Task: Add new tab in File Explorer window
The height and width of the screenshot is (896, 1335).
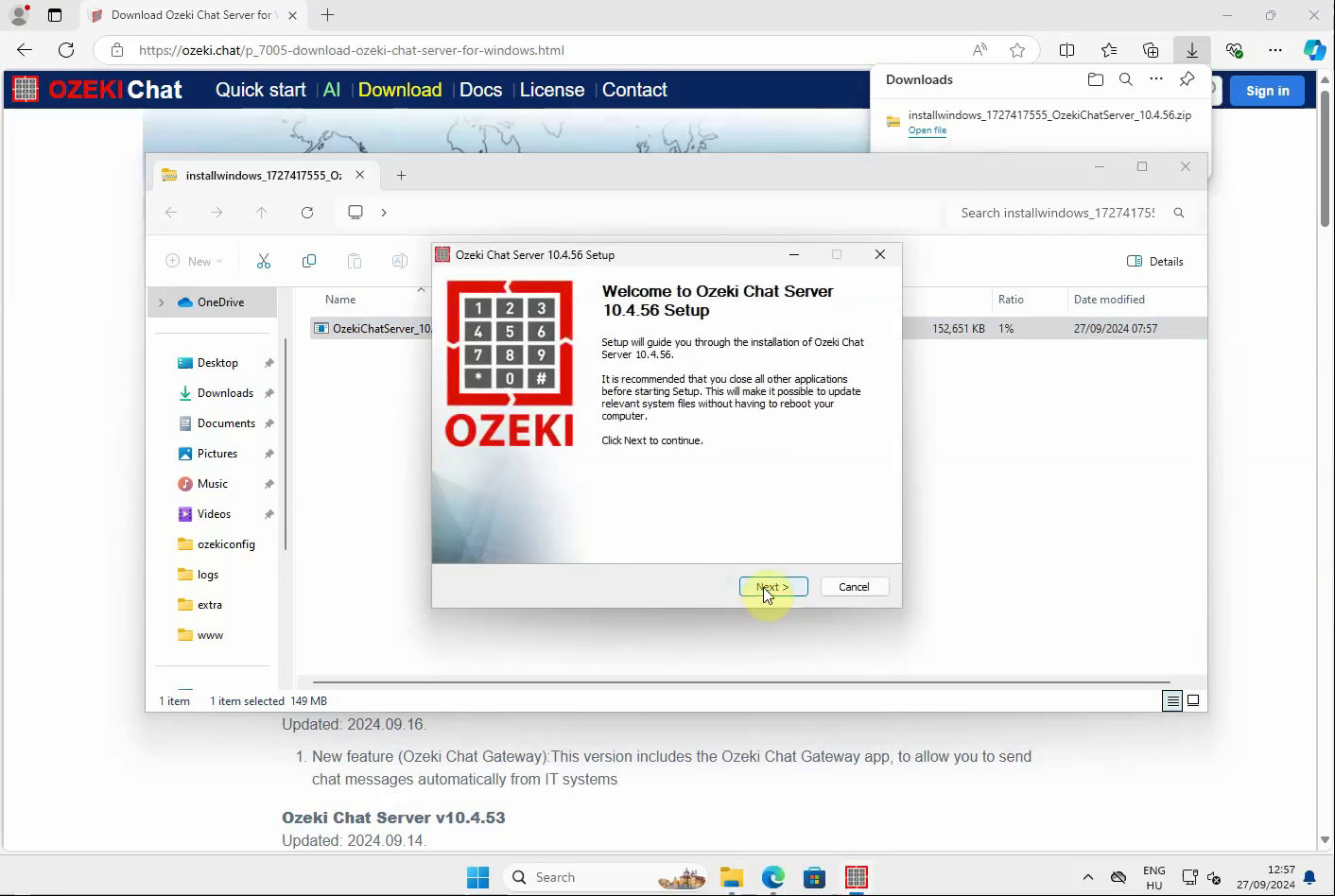Action: pos(401,175)
